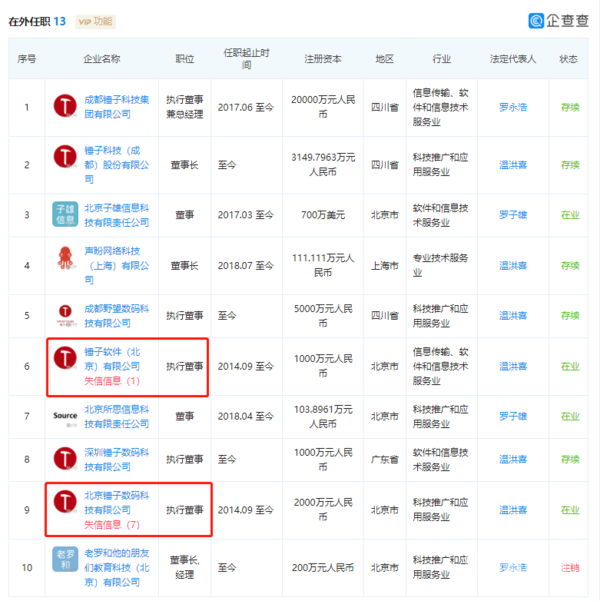Open 声盼网络科技（上海）有限公司 link
This screenshot has height=601, width=600.
coord(117,266)
